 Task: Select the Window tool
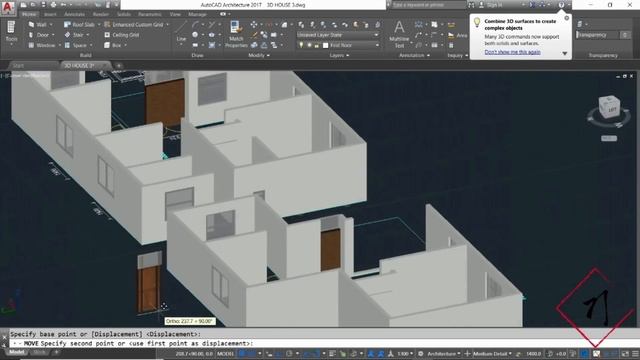42,45
